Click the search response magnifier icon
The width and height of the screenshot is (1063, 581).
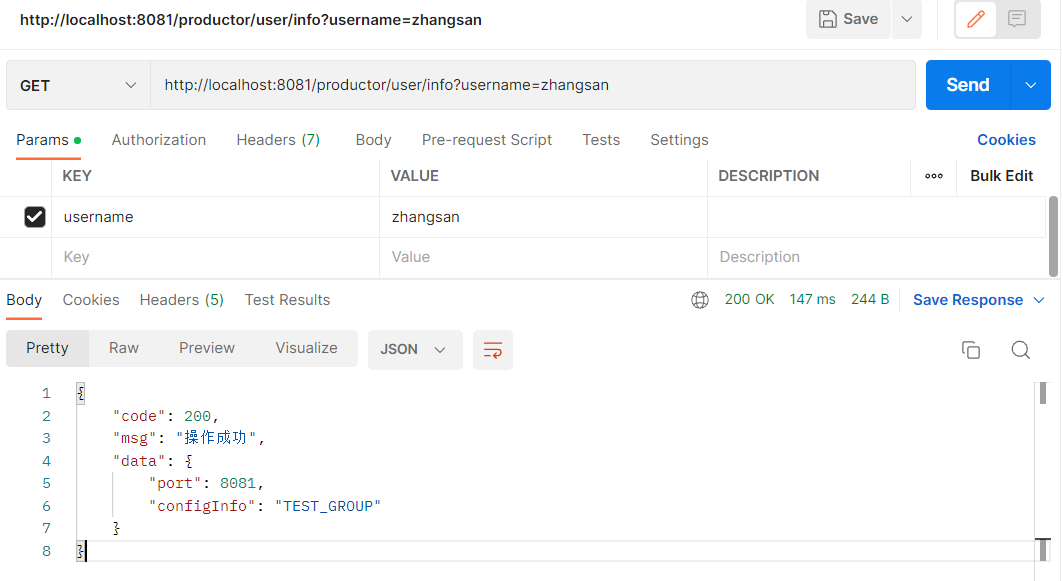coord(1020,350)
